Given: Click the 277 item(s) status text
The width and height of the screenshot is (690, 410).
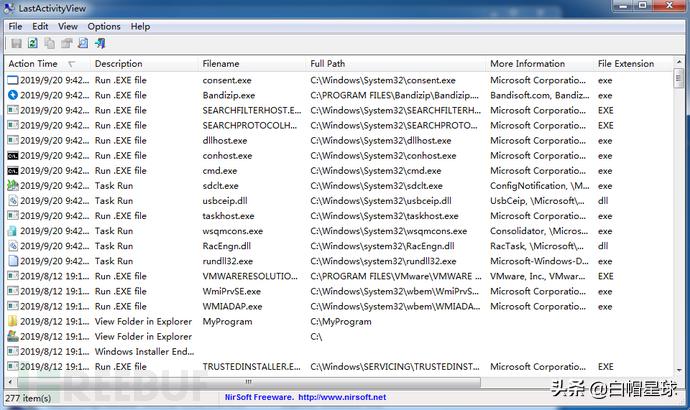Looking at the screenshot, I should click(x=28, y=398).
